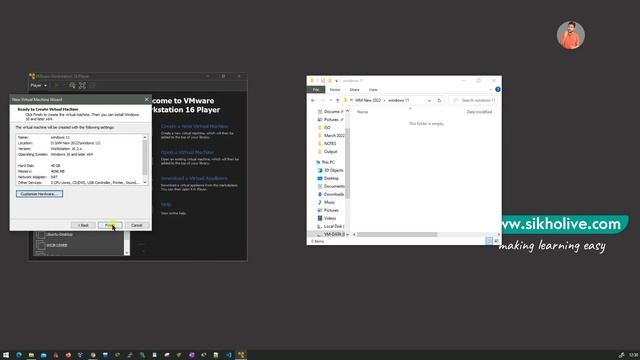The width and height of the screenshot is (640, 360).
Task: Open the Player menu in VMware
Action: tap(38, 85)
